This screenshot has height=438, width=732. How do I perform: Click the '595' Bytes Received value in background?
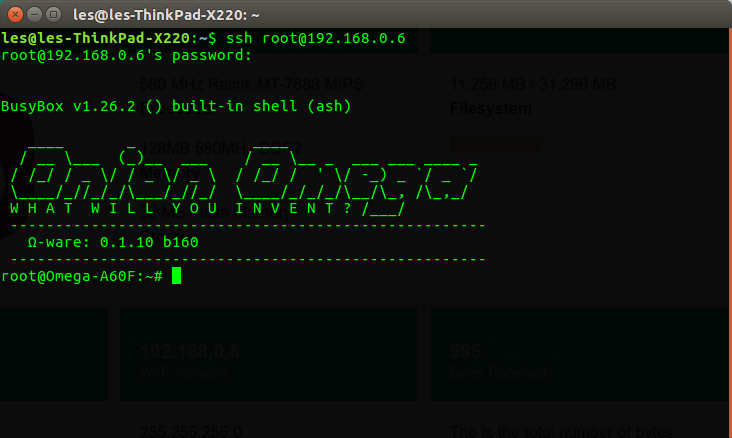465,351
